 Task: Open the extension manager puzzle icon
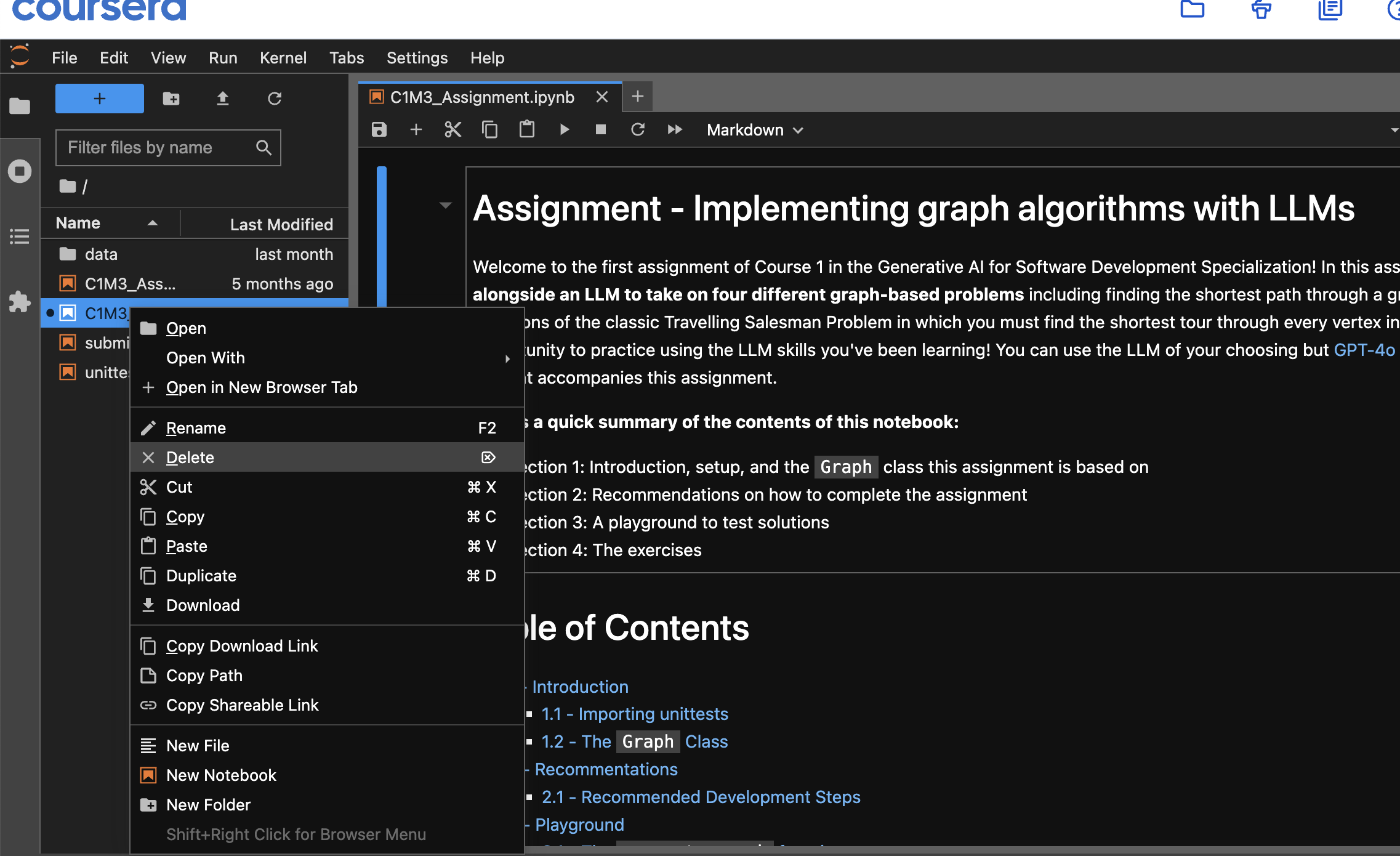pyautogui.click(x=20, y=301)
